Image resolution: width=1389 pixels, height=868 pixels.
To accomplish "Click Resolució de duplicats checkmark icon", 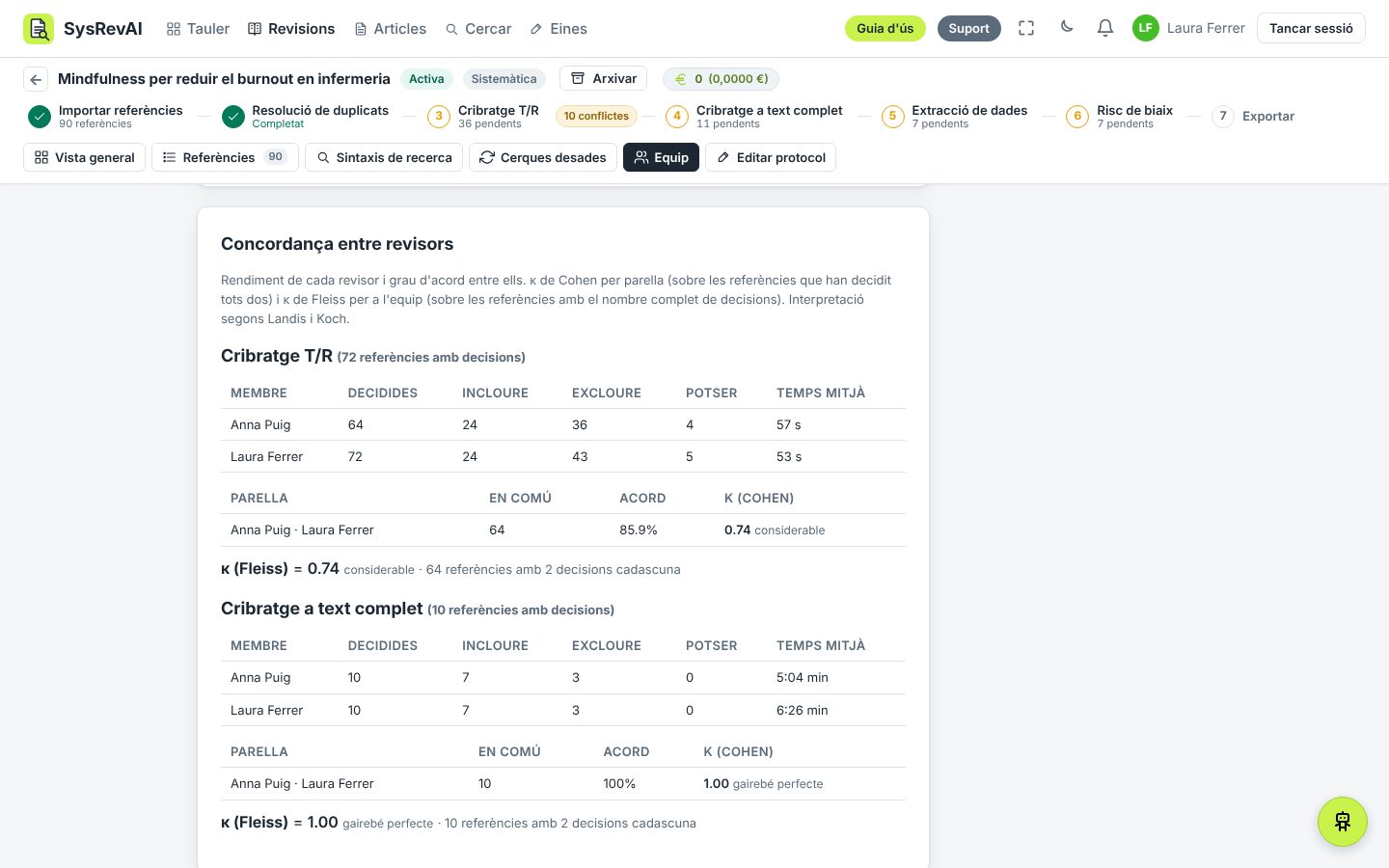I will click(233, 117).
